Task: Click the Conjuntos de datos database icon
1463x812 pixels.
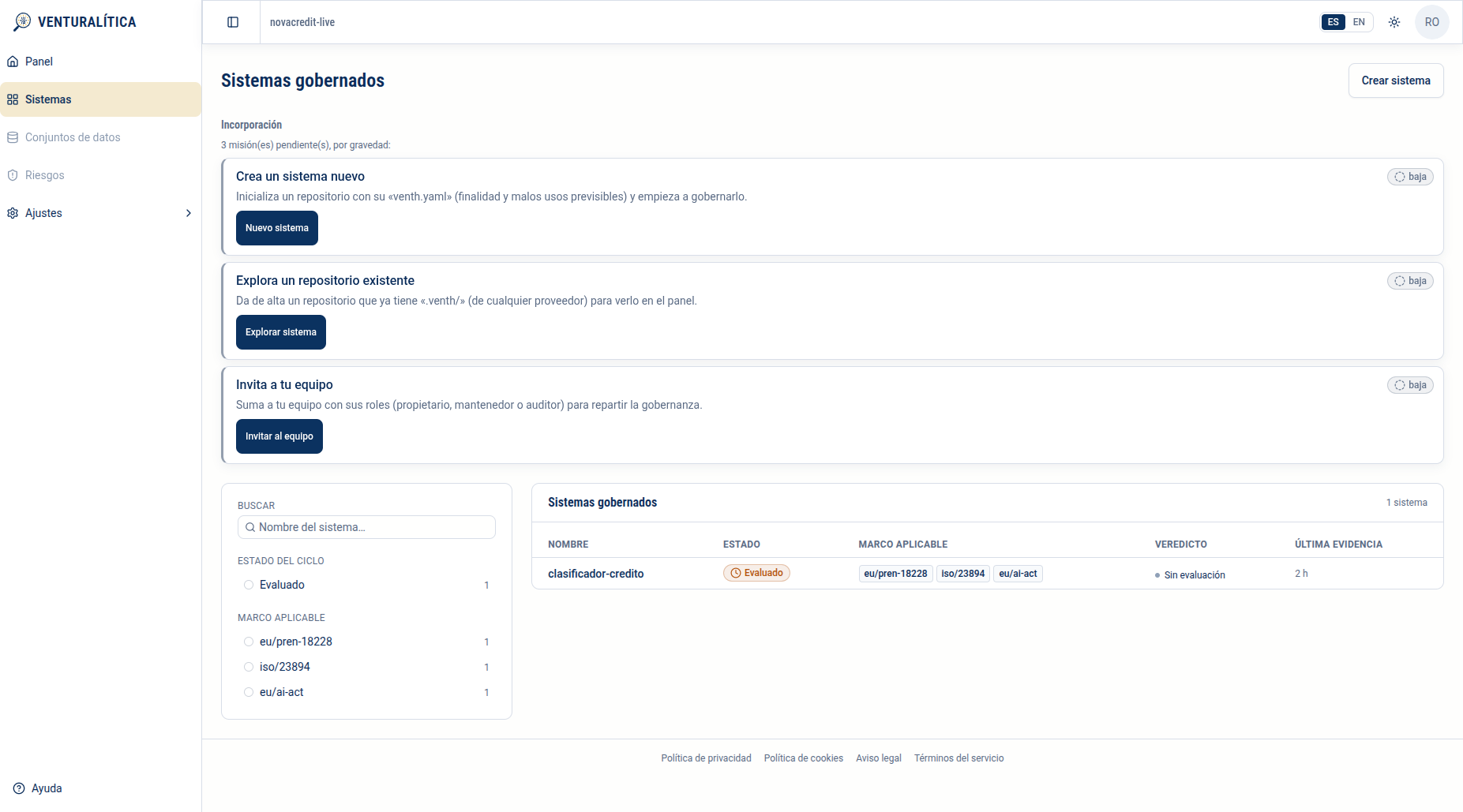Action: (x=13, y=137)
